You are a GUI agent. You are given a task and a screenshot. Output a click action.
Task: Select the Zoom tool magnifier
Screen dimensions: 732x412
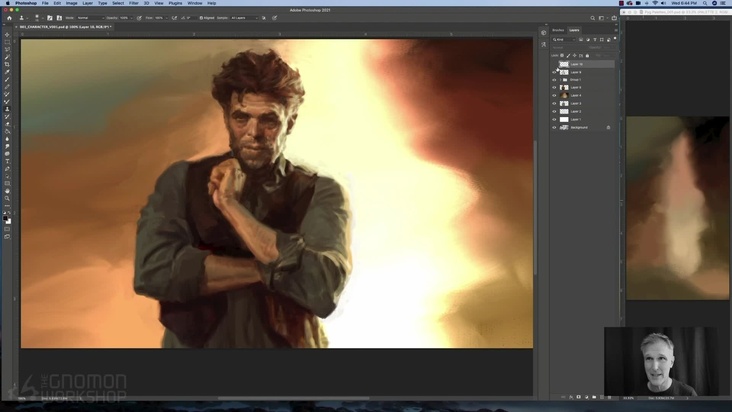[x=7, y=198]
